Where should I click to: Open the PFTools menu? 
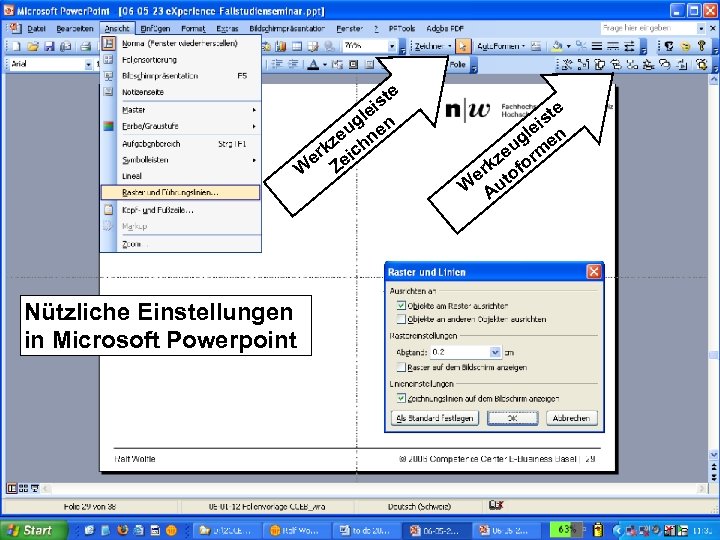point(402,28)
